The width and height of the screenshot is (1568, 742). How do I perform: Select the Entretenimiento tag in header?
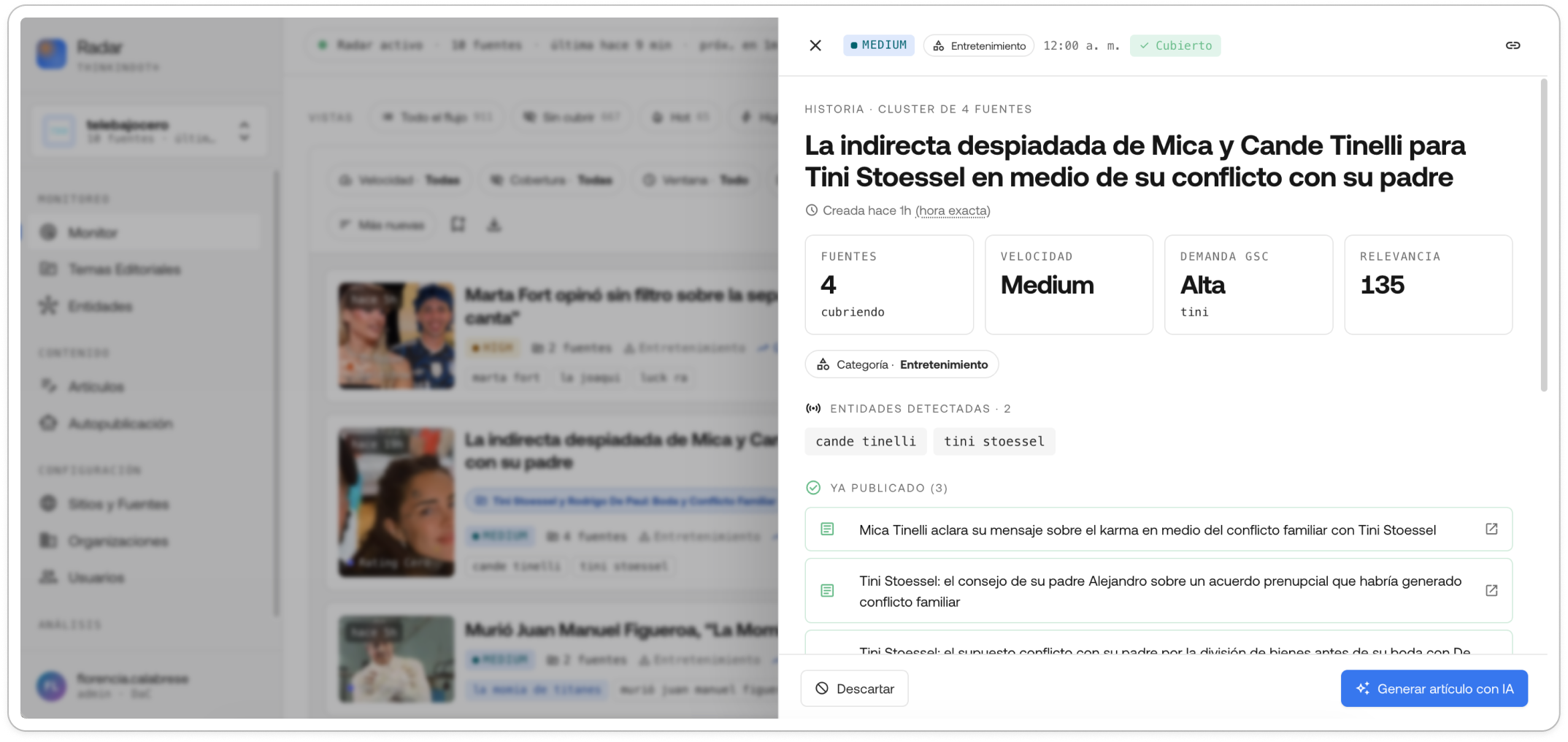979,45
